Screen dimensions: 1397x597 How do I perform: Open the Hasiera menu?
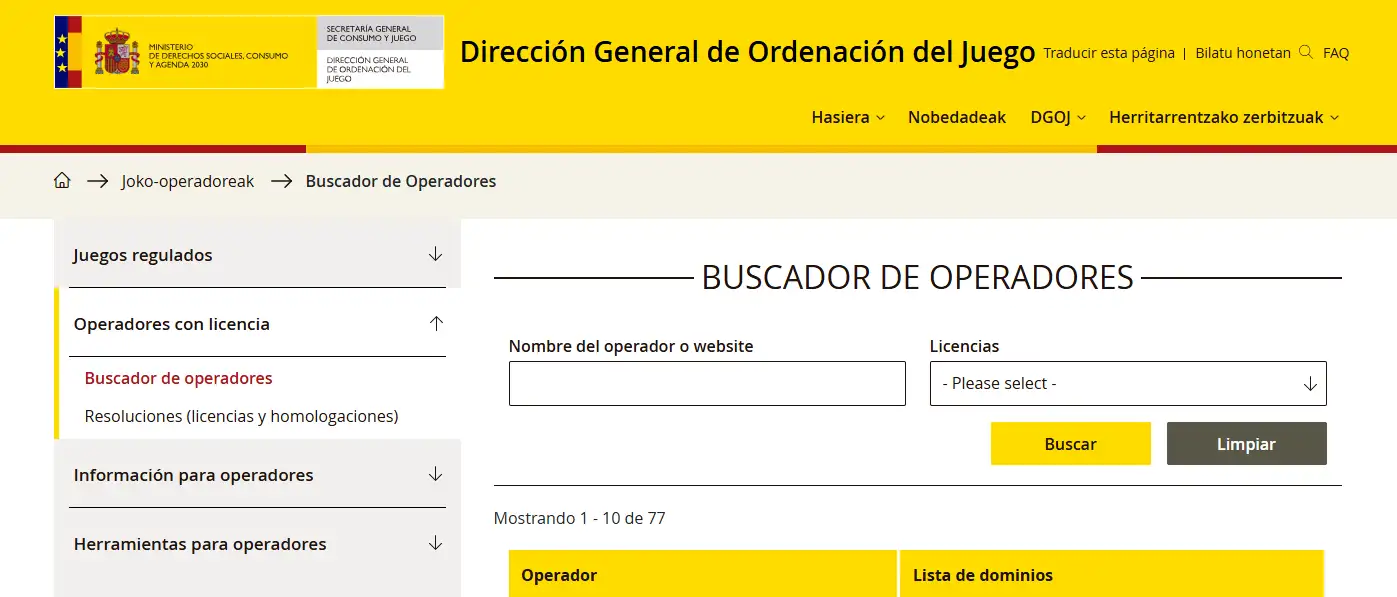click(848, 117)
